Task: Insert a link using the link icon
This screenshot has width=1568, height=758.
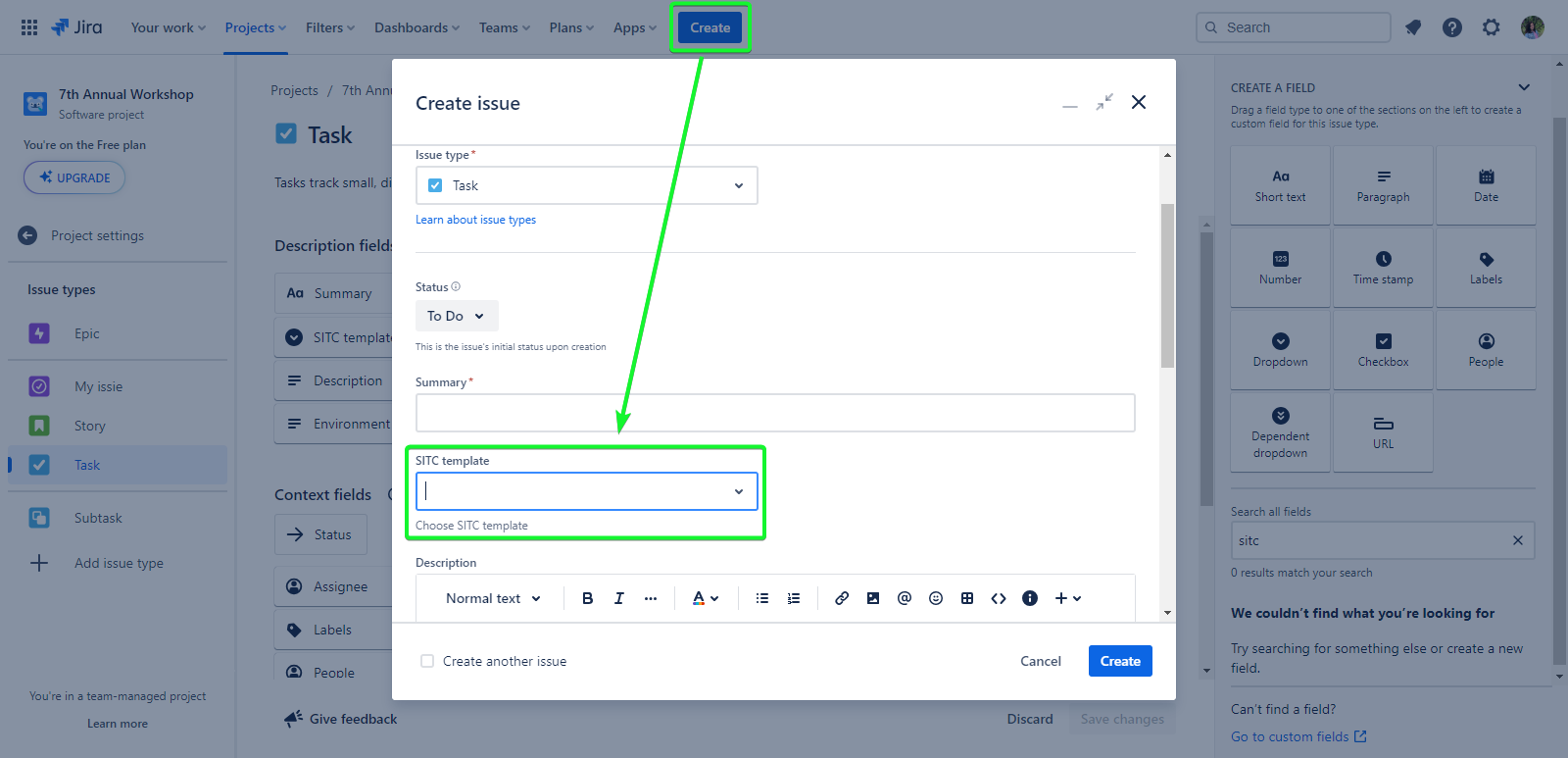Action: click(842, 598)
